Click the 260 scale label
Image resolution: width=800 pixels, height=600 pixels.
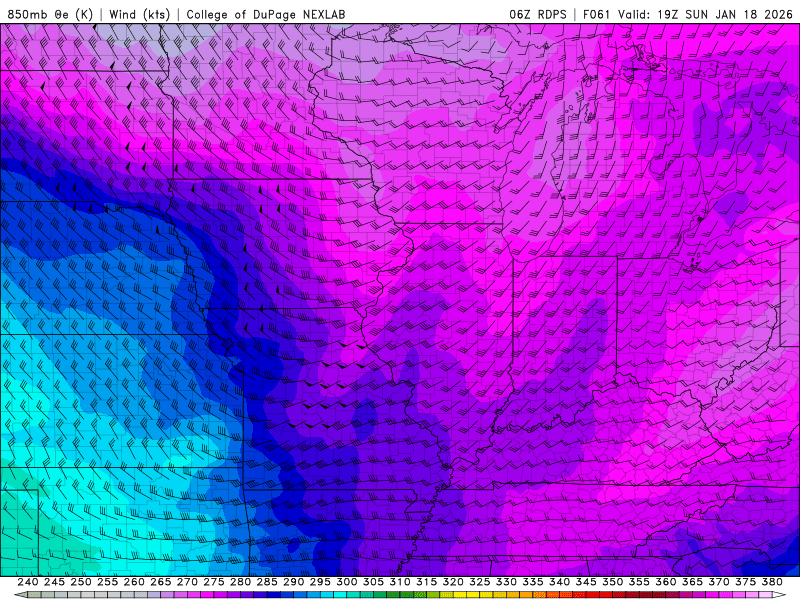click(x=134, y=582)
